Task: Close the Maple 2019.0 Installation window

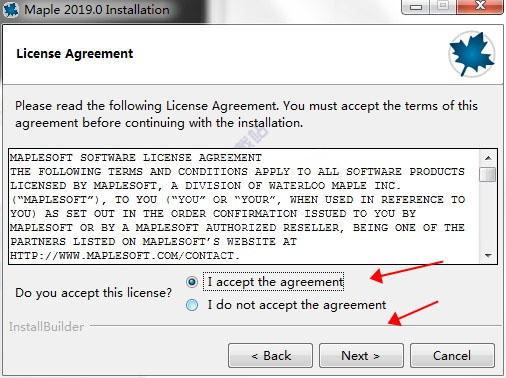Action: [480, 6]
